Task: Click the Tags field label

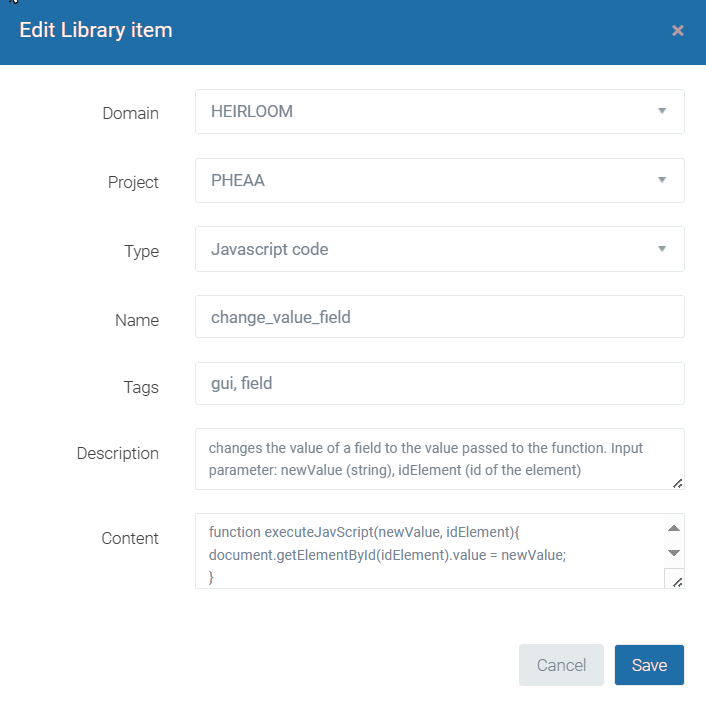Action: (140, 387)
